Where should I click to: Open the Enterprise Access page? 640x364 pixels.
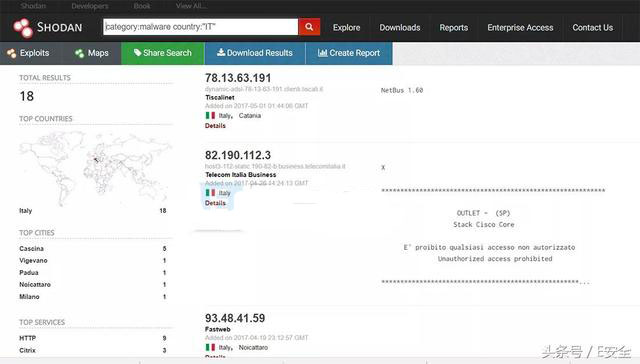(520, 28)
